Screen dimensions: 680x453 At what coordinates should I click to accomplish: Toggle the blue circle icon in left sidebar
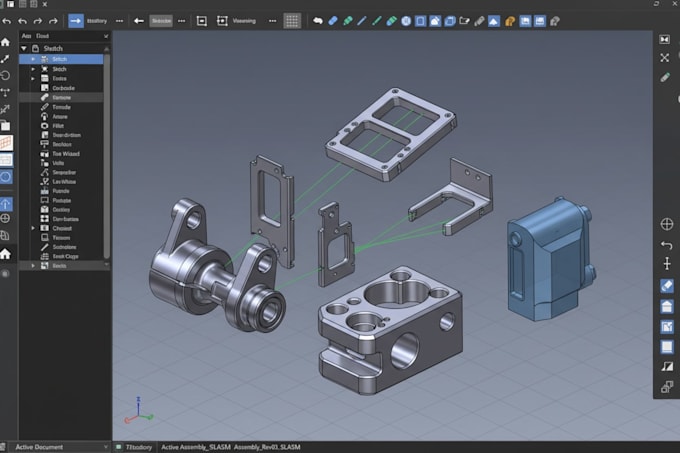[6, 177]
